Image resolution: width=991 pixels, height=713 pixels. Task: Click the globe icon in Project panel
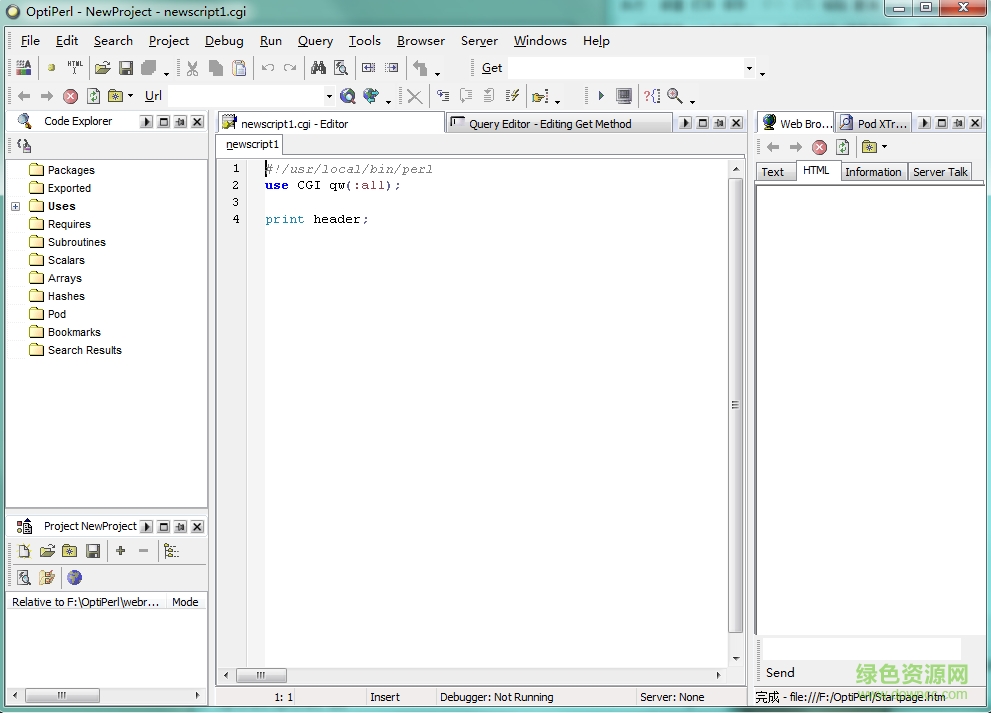(74, 577)
